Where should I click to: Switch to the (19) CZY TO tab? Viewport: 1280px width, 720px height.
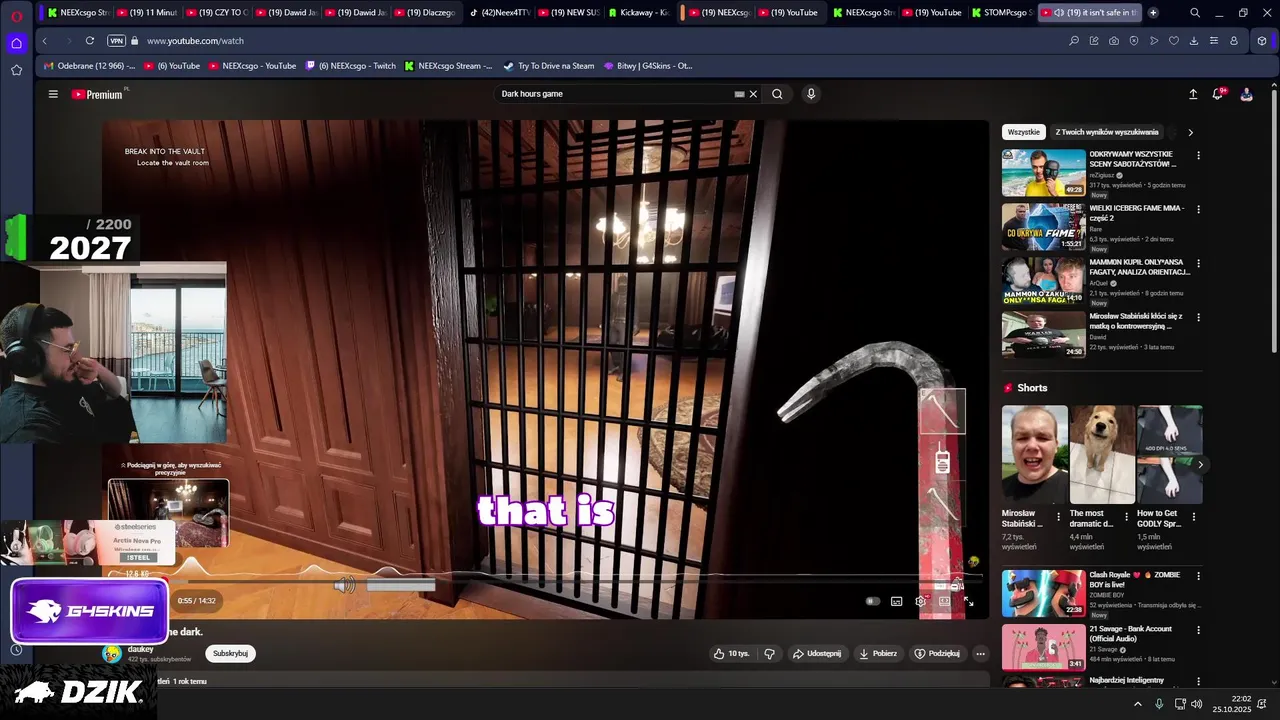(x=219, y=13)
